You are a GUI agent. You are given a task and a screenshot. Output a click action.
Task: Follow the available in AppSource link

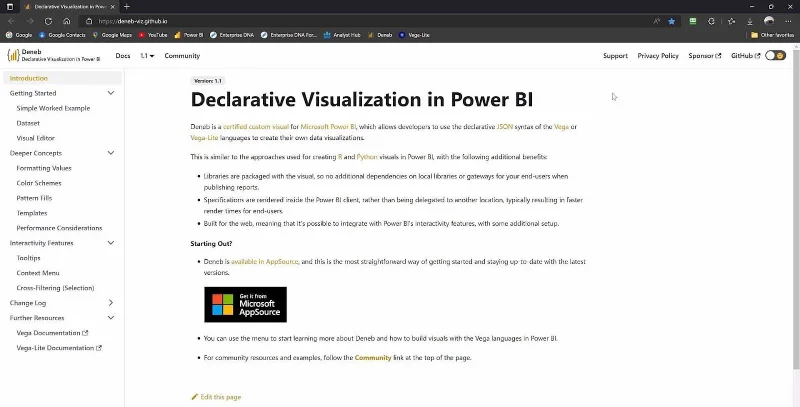point(264,262)
